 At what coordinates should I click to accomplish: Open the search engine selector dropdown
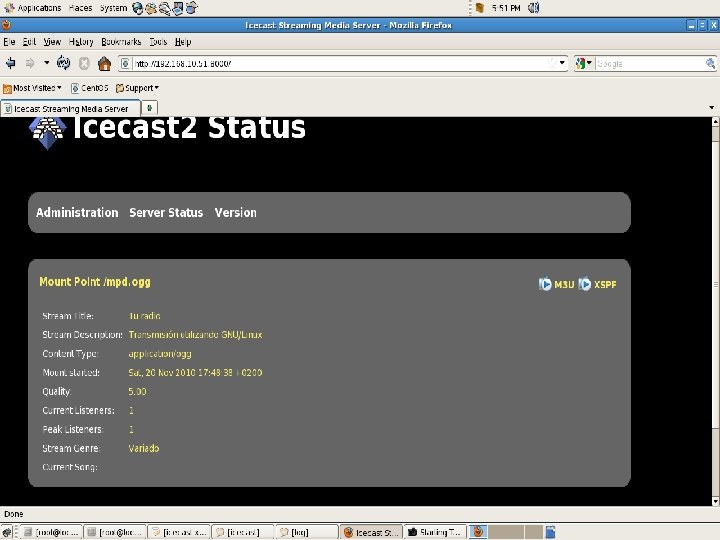coord(584,63)
